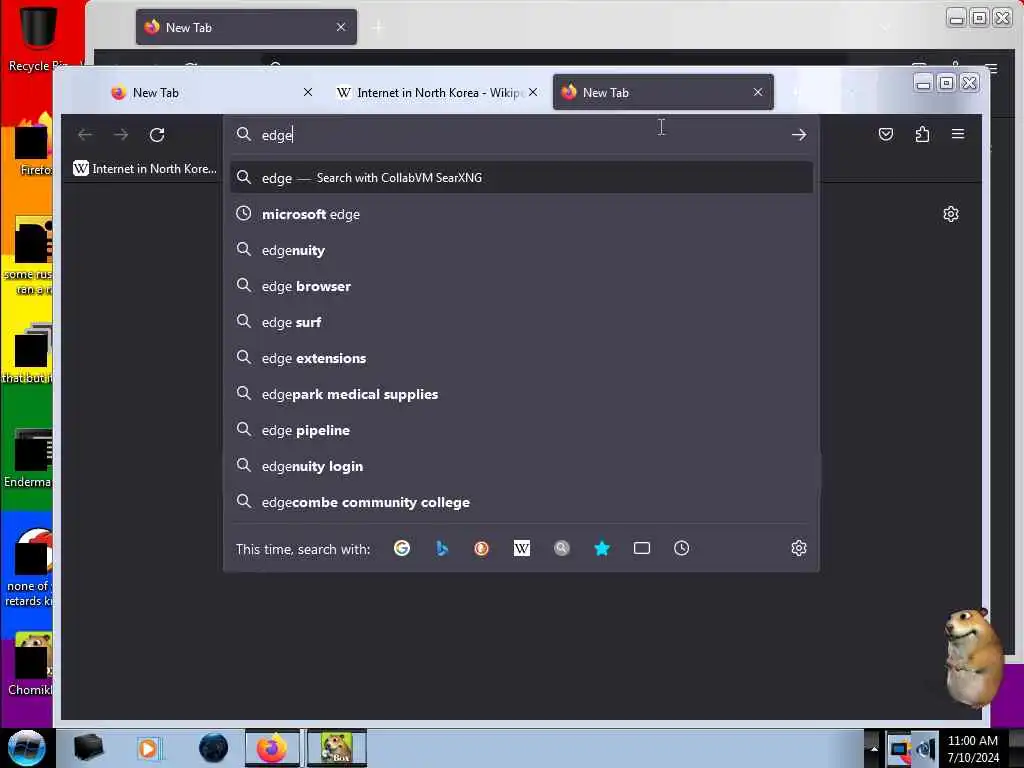Open Firefox application menu hamburger
The image size is (1024, 768).
click(958, 134)
